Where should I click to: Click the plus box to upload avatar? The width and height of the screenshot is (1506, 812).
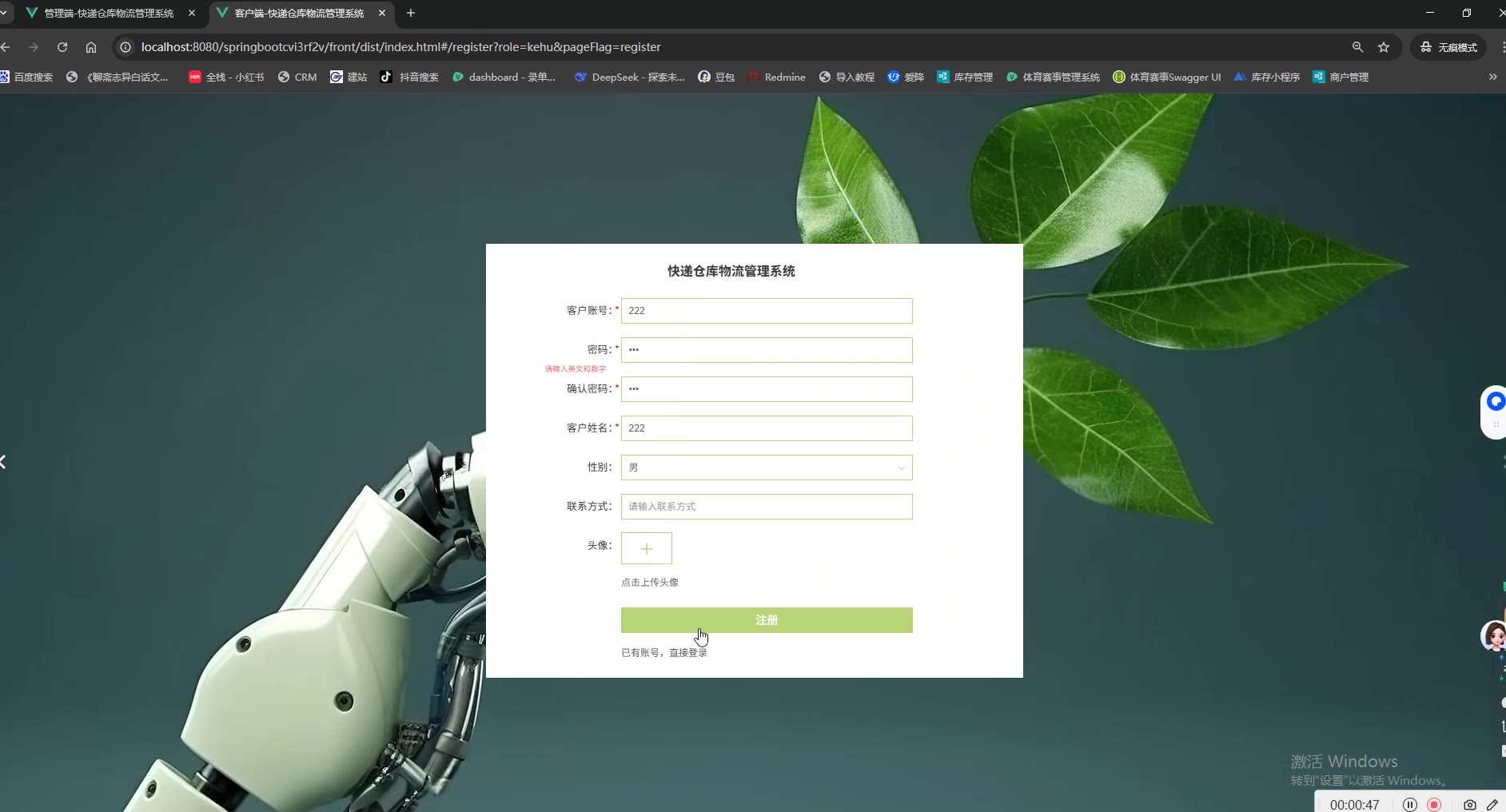click(x=647, y=549)
